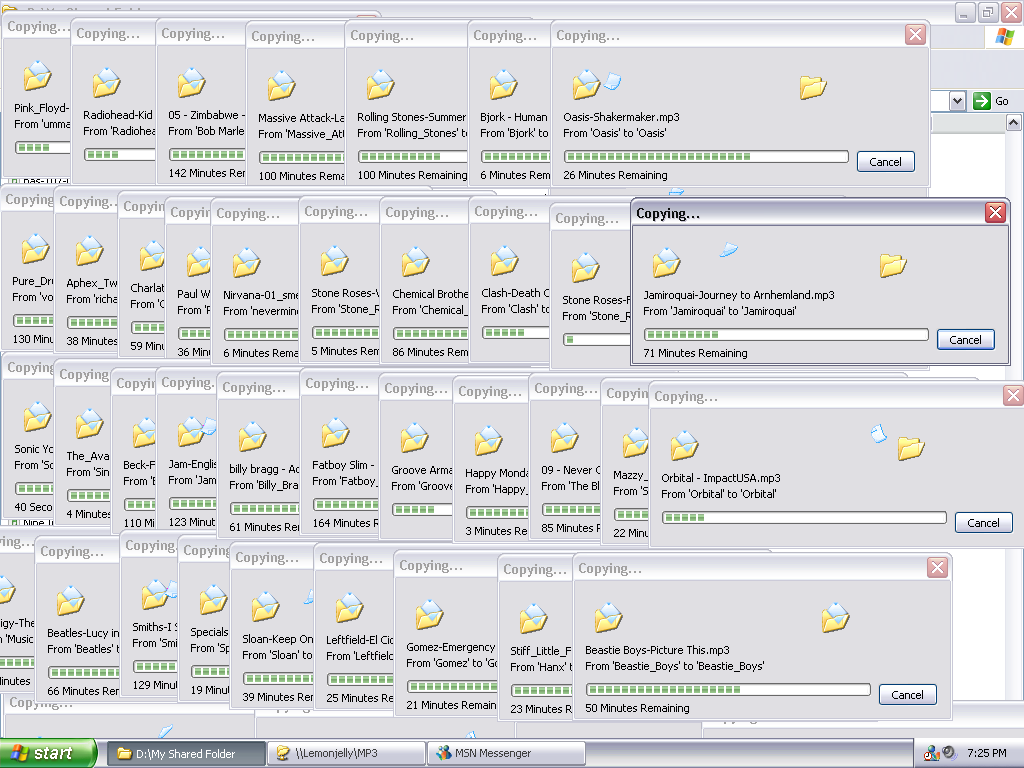The image size is (1024, 768).
Task: Cancel the Orbital - ImpactUSA.mp3 copy
Action: (x=984, y=522)
